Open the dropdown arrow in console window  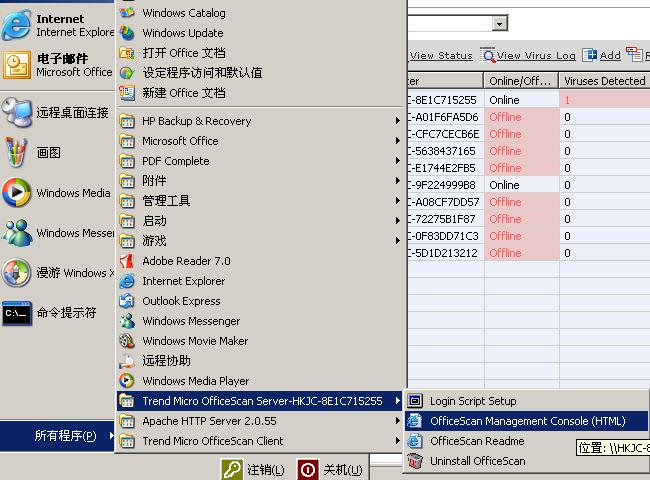pos(500,24)
